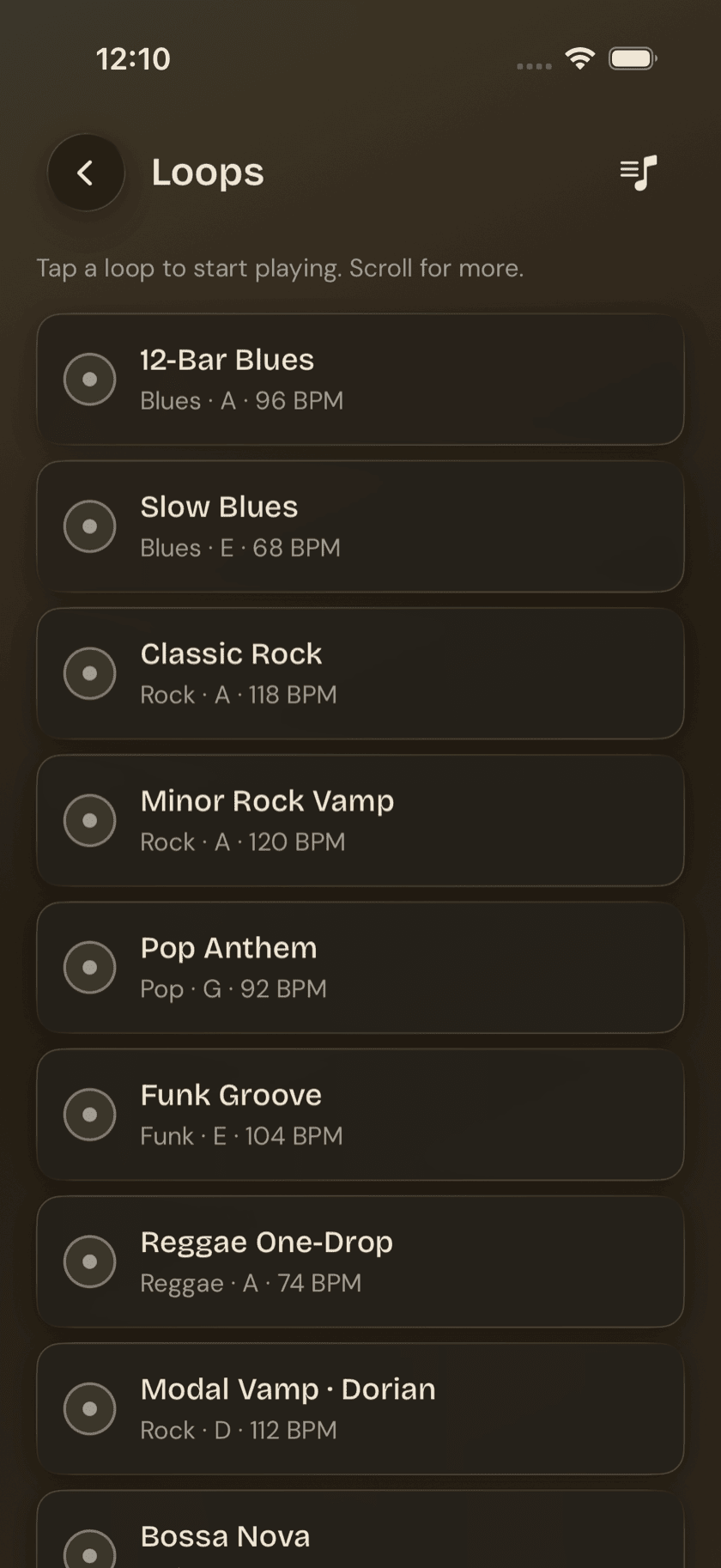Tap the disc icon next to Funk Groove
Viewport: 721px width, 1568px height.
pos(90,1115)
